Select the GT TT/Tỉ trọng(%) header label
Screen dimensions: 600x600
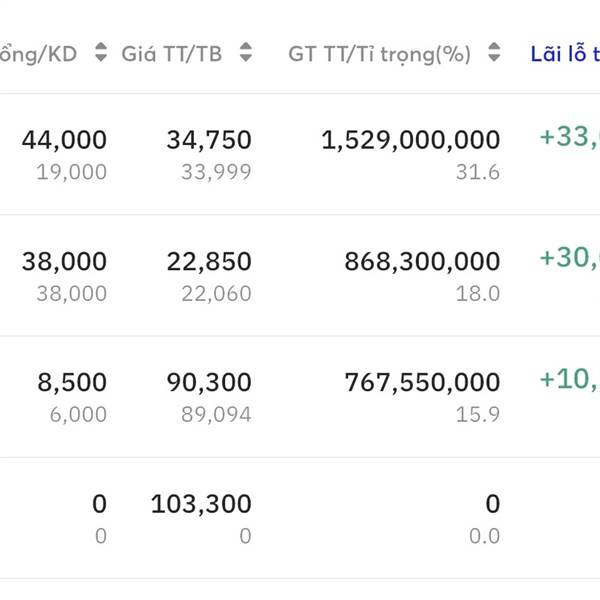[x=379, y=54]
